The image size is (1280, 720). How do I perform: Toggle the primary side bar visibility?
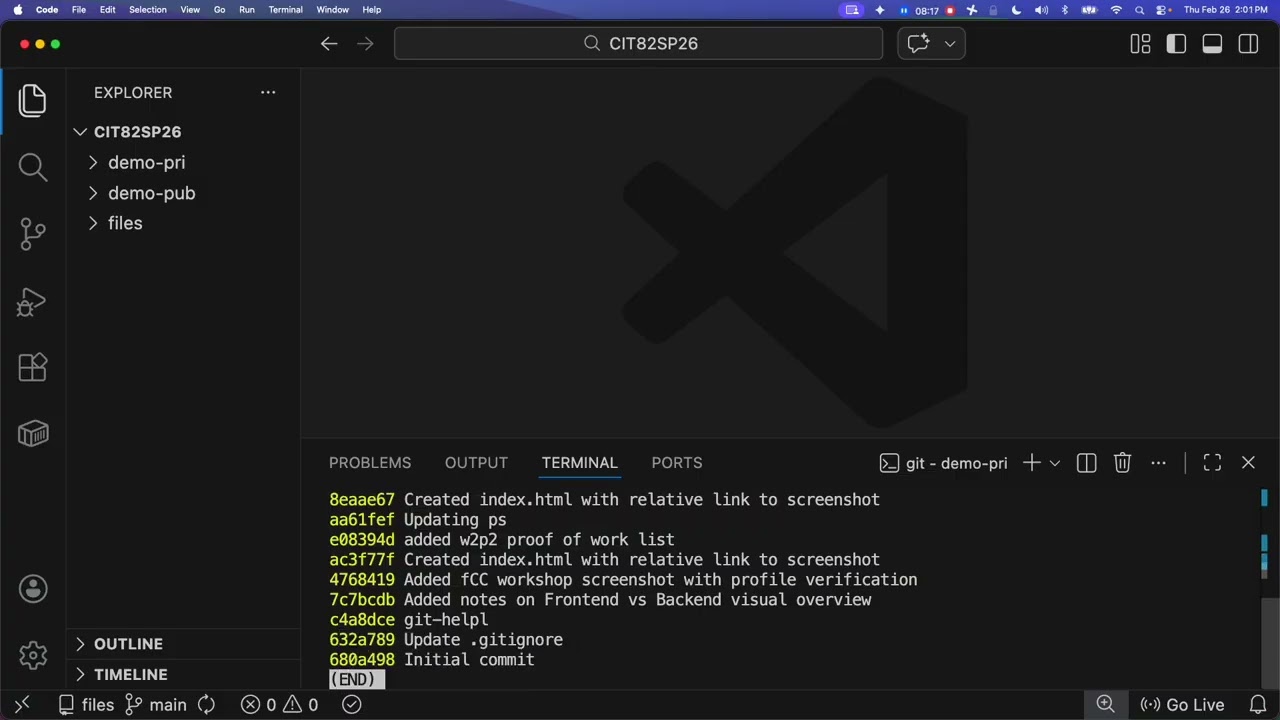click(1176, 44)
